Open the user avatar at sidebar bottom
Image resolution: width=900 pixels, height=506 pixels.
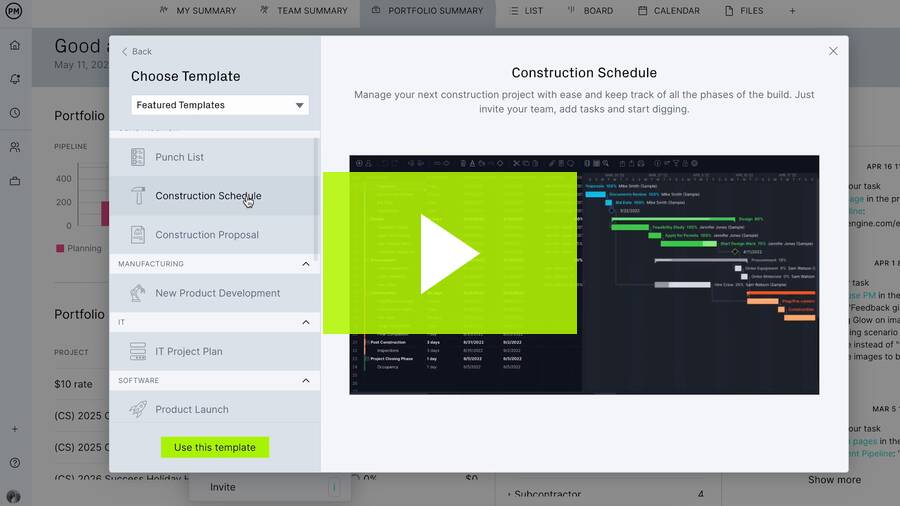(14, 496)
